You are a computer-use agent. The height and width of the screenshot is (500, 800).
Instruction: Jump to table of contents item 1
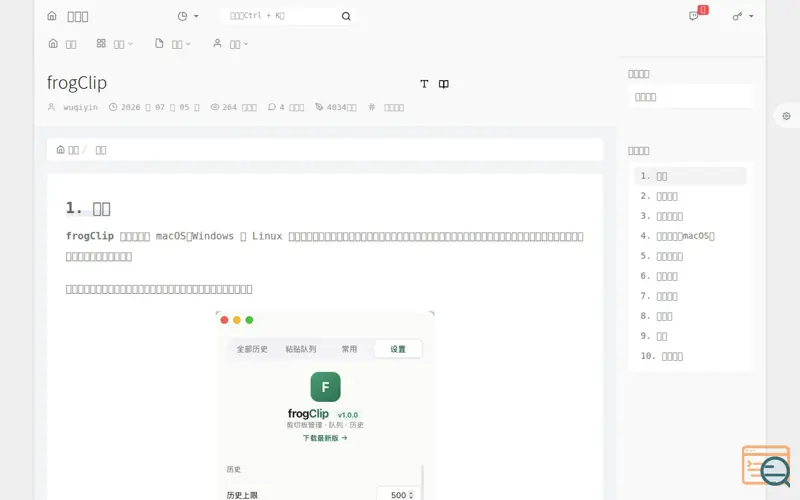(x=690, y=176)
